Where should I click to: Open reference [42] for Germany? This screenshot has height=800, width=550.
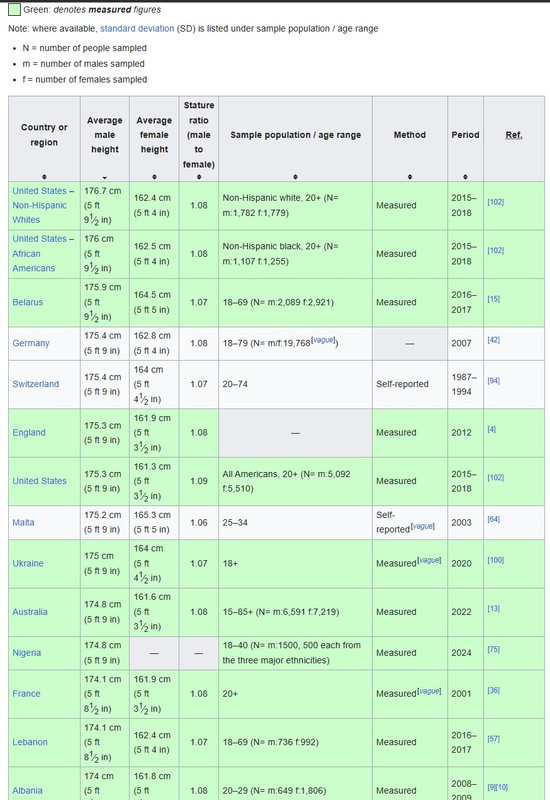coord(493,340)
